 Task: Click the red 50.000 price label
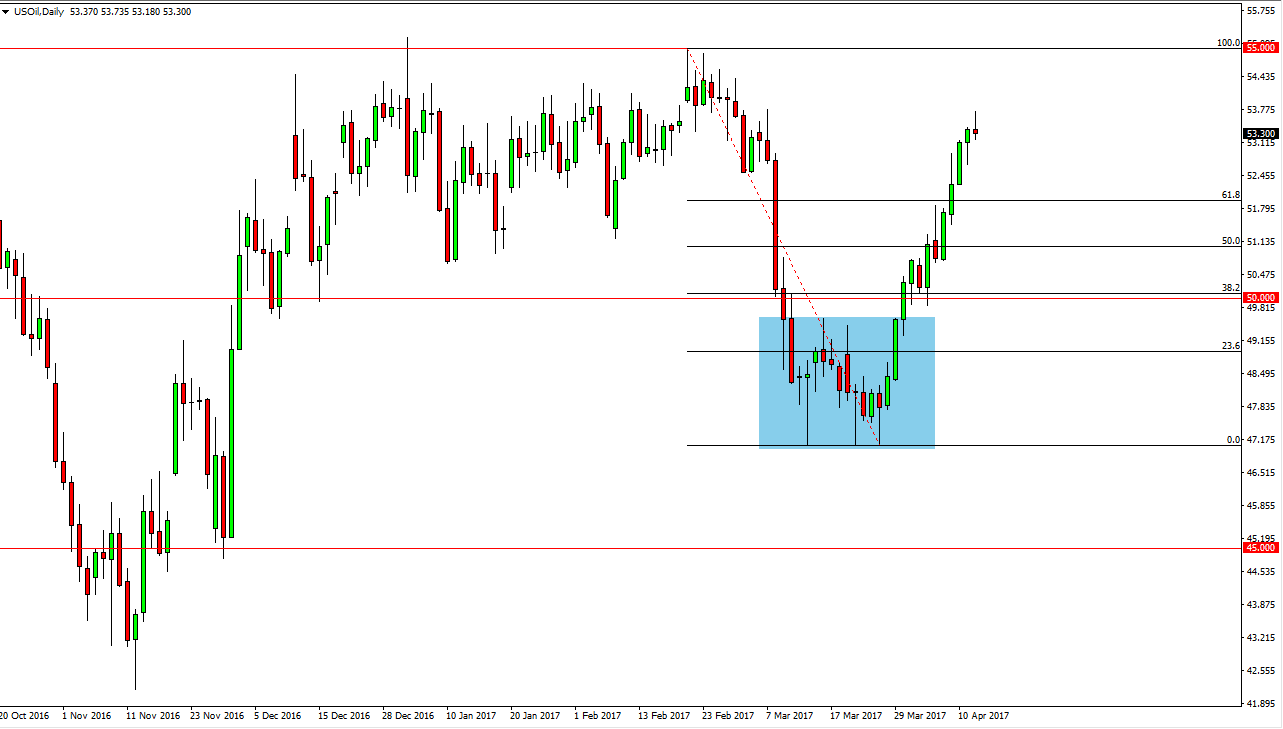1260,298
